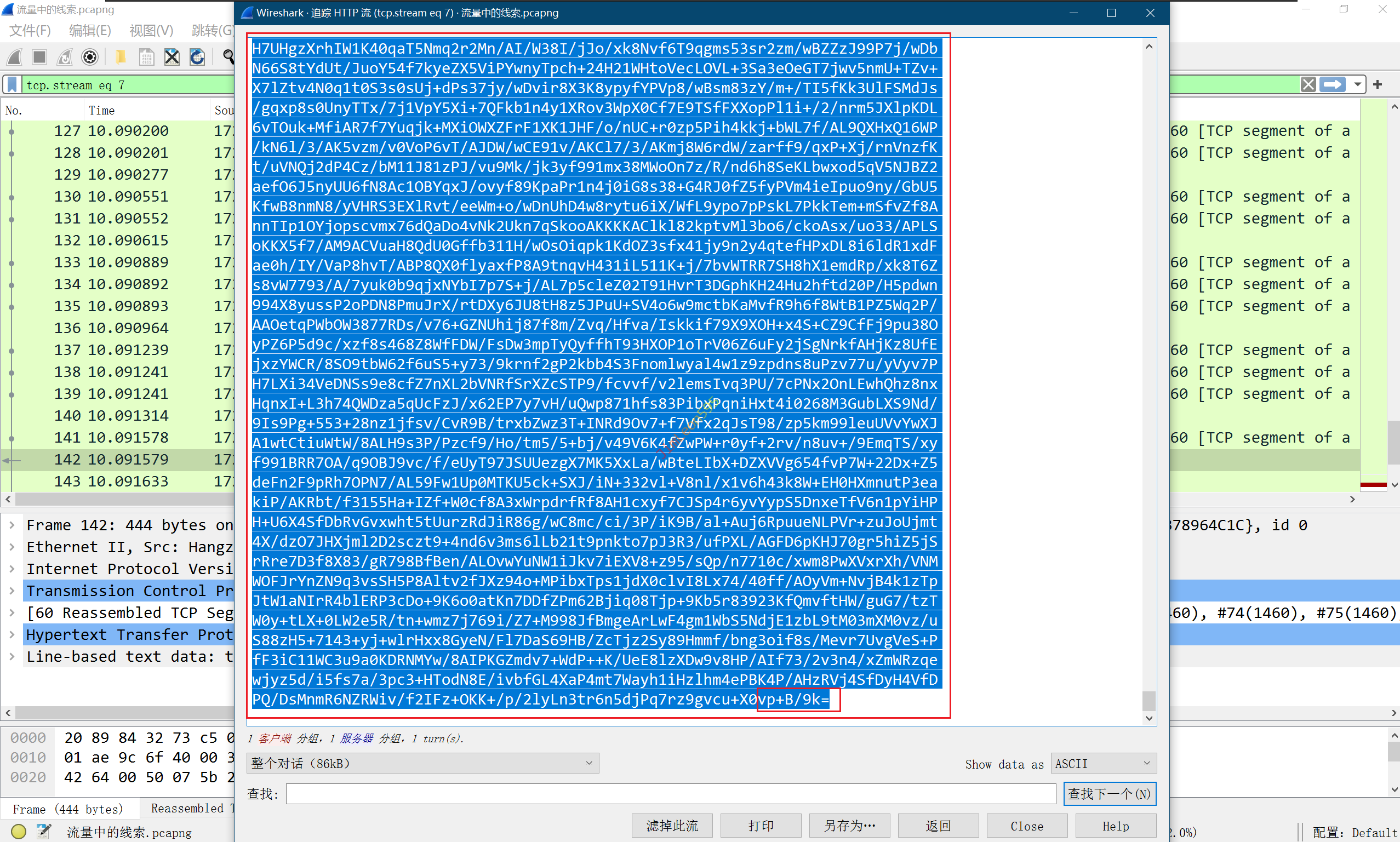Viewport: 1400px width, 842px height.
Task: Click the 滤掉此流 button
Action: point(672,826)
